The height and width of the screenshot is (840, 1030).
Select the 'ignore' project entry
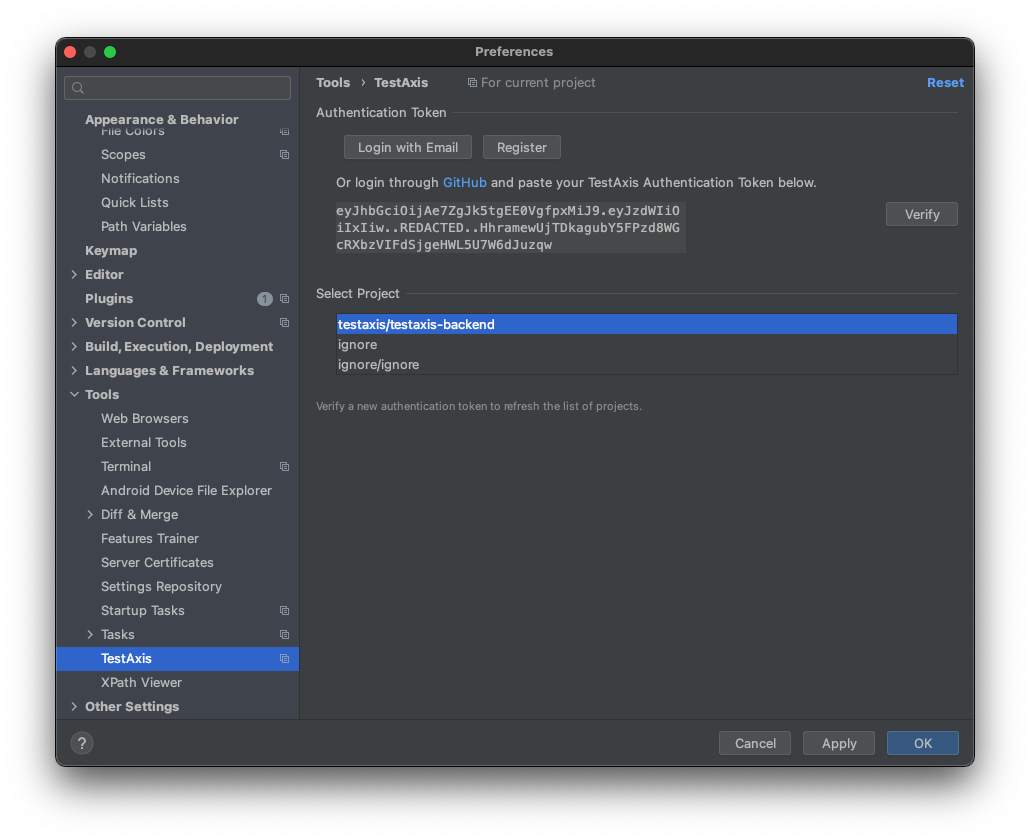[647, 345]
